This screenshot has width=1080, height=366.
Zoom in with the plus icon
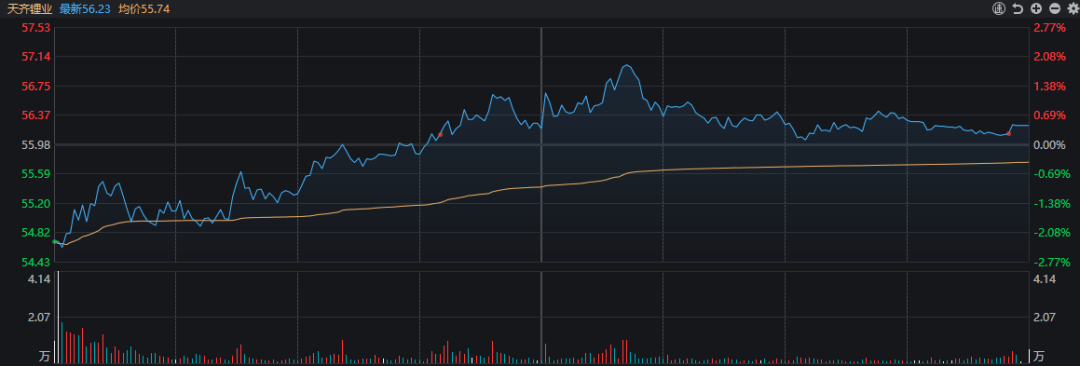(x=1036, y=8)
